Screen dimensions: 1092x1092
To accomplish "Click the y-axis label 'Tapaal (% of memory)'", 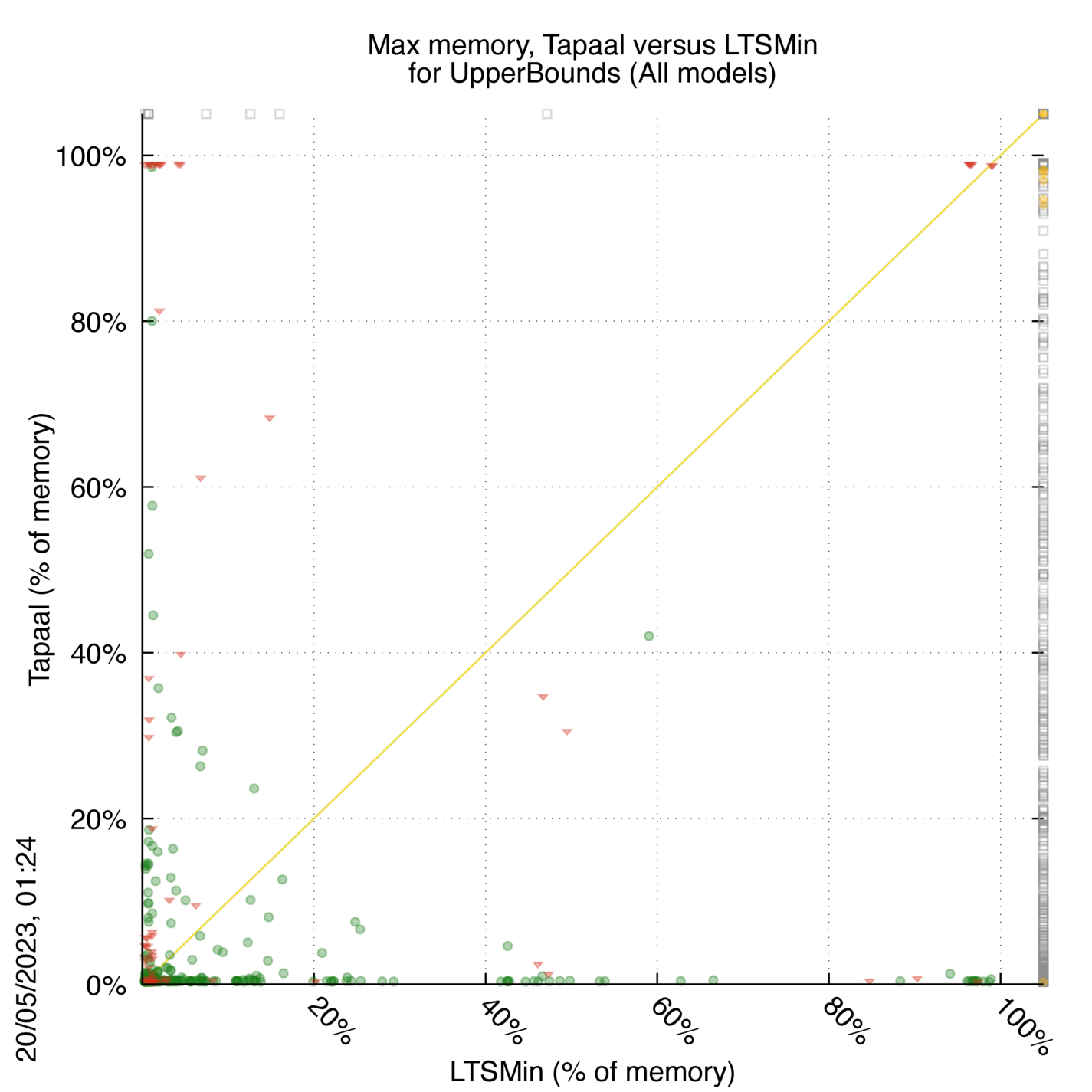I will pos(40,549).
